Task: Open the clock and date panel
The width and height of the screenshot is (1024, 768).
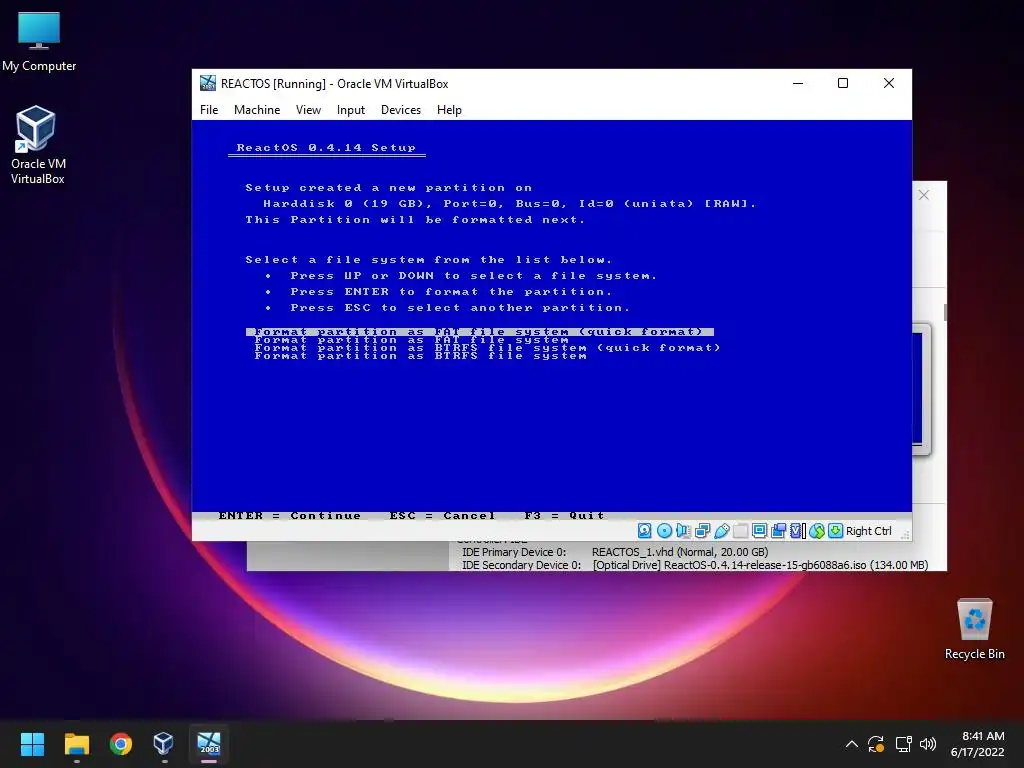Action: 978,744
